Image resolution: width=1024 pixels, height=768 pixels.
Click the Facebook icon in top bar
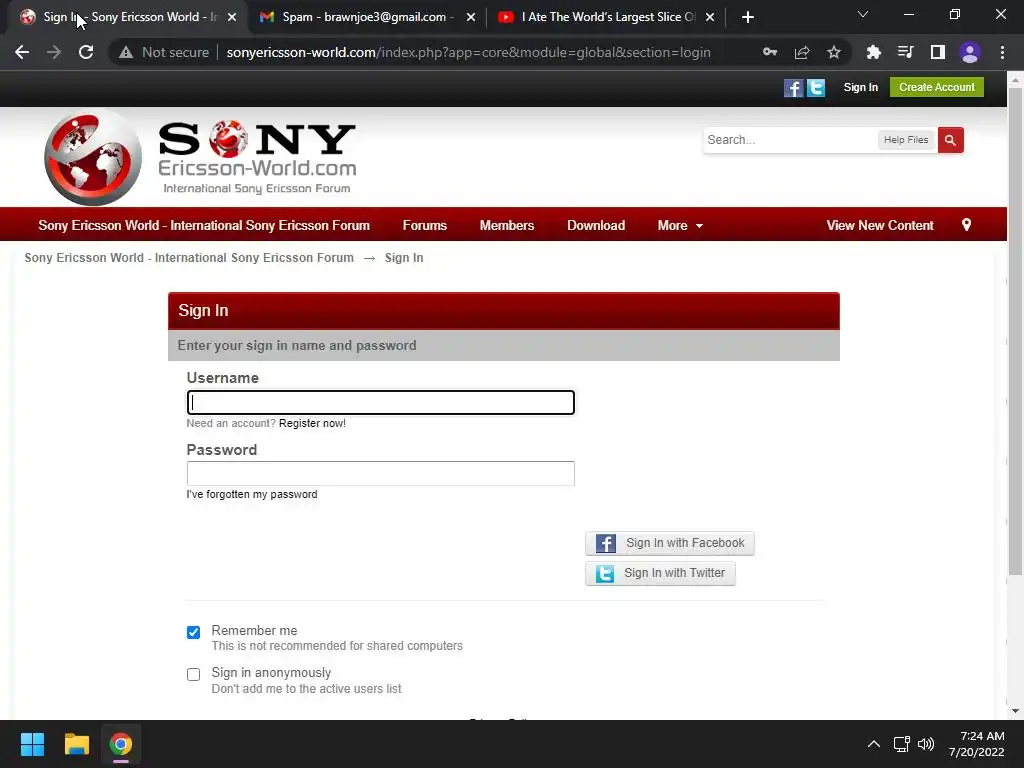point(793,88)
